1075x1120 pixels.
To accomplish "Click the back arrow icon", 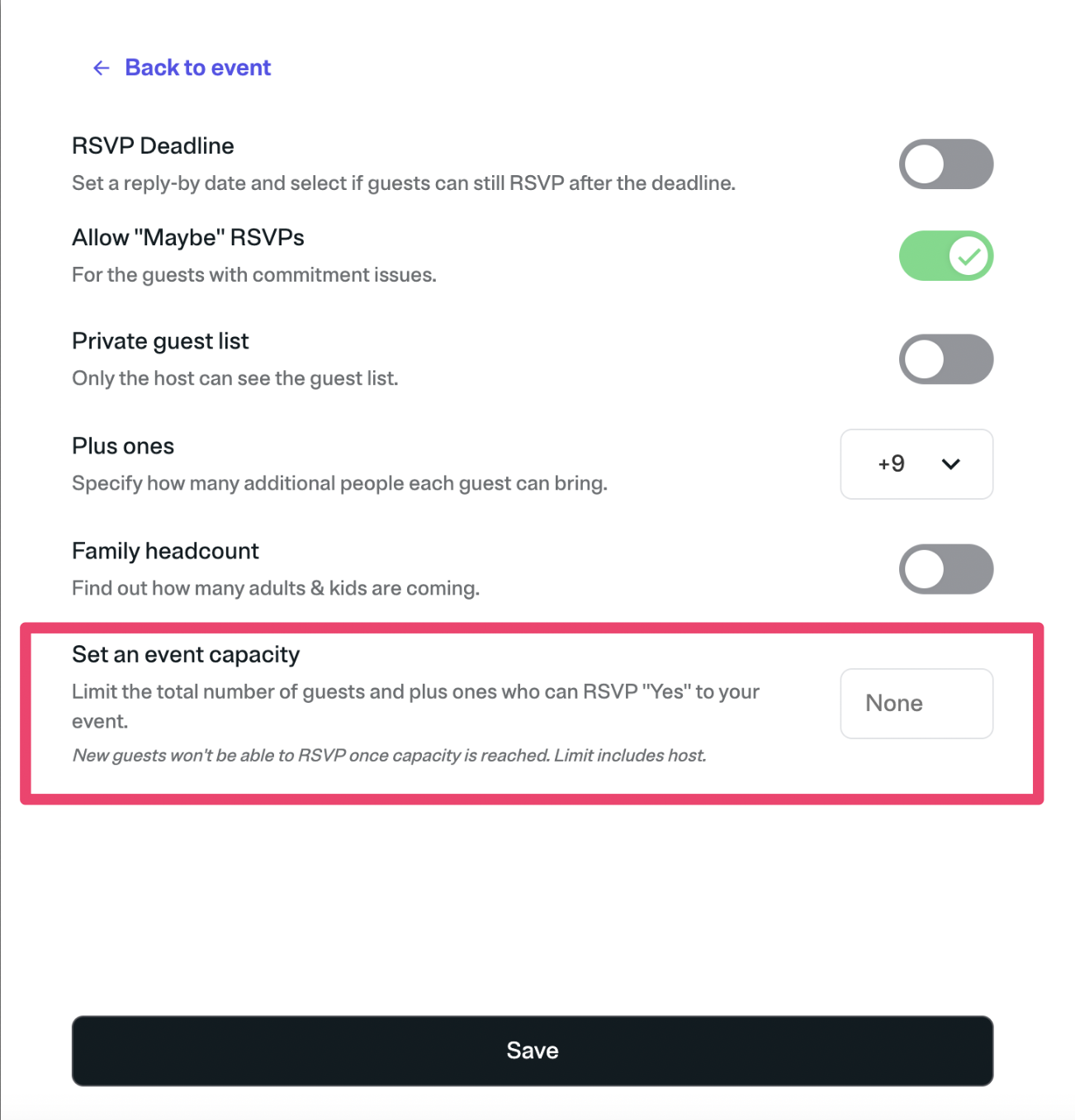I will [102, 68].
